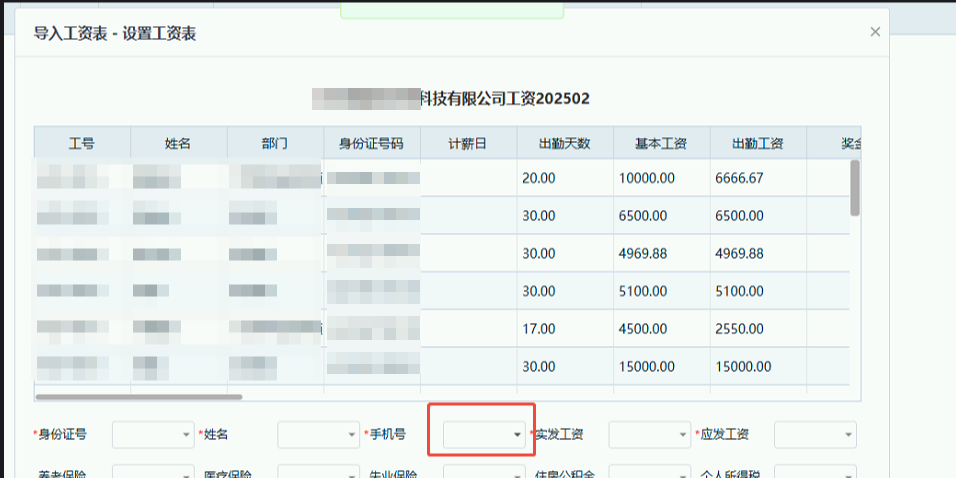Click the 姓名 column header
The width and height of the screenshot is (956, 478).
[x=179, y=143]
